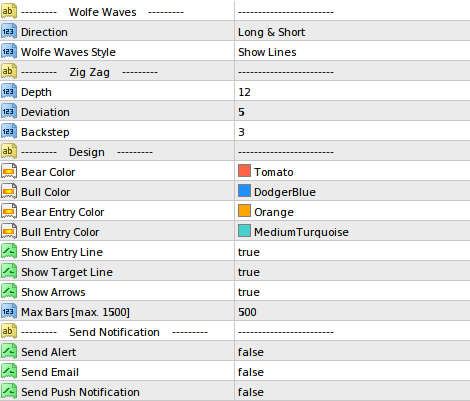Toggle the Show Arrows true value
470x401 pixels.
[x=249, y=292]
